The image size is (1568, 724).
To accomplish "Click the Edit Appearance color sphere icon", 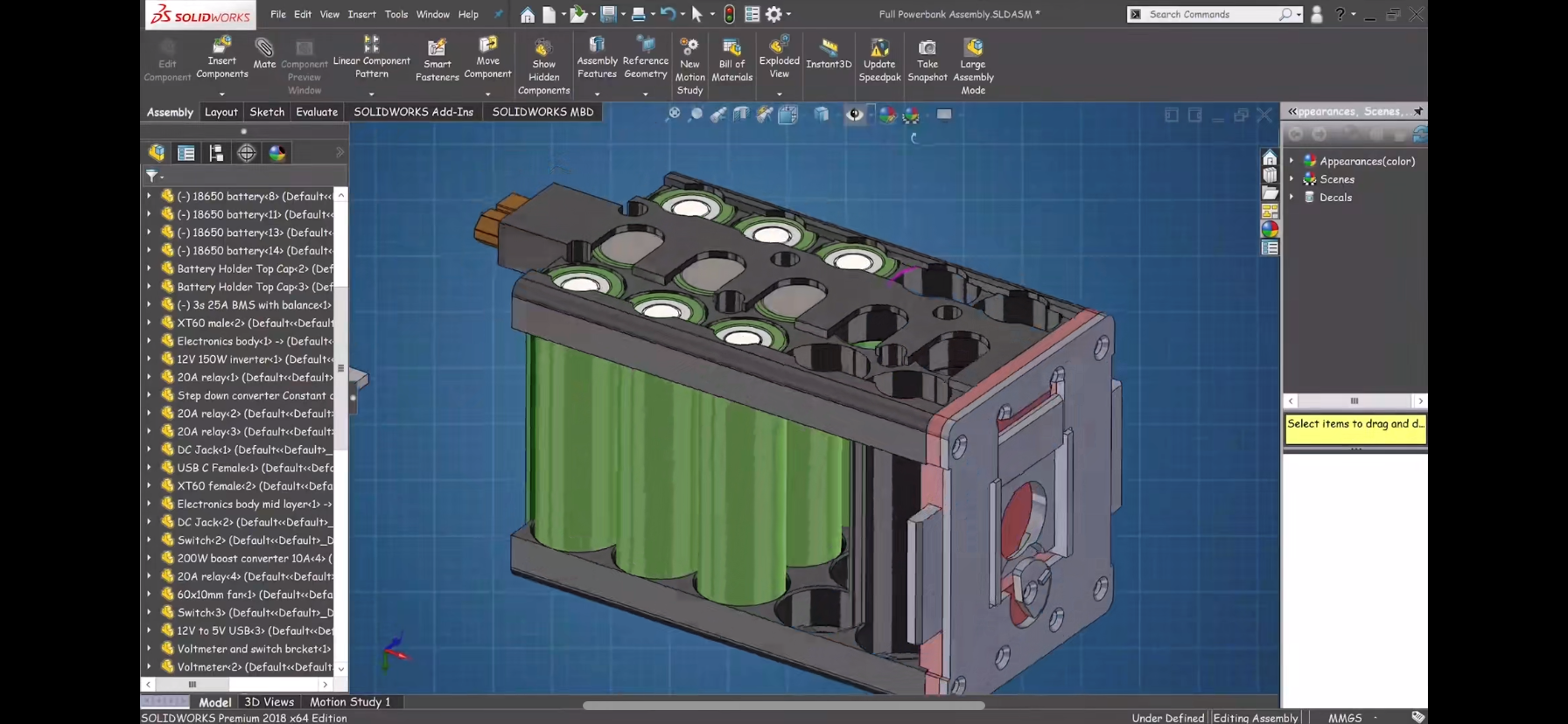I will click(887, 114).
